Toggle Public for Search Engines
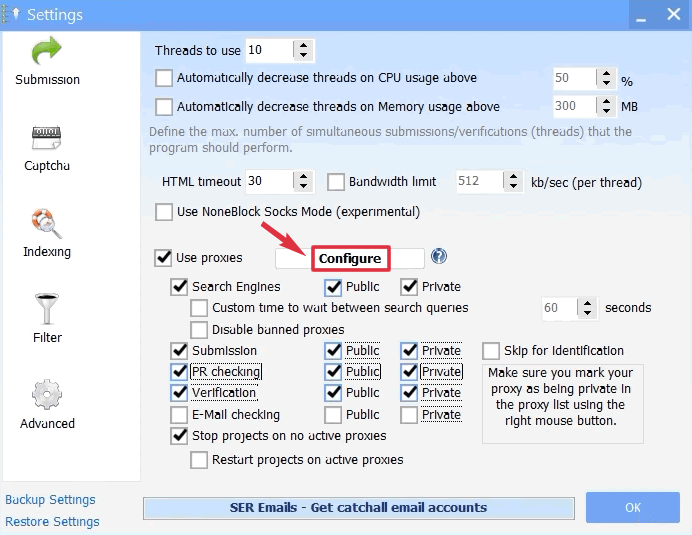Image resolution: width=692 pixels, height=535 pixels. (x=333, y=287)
